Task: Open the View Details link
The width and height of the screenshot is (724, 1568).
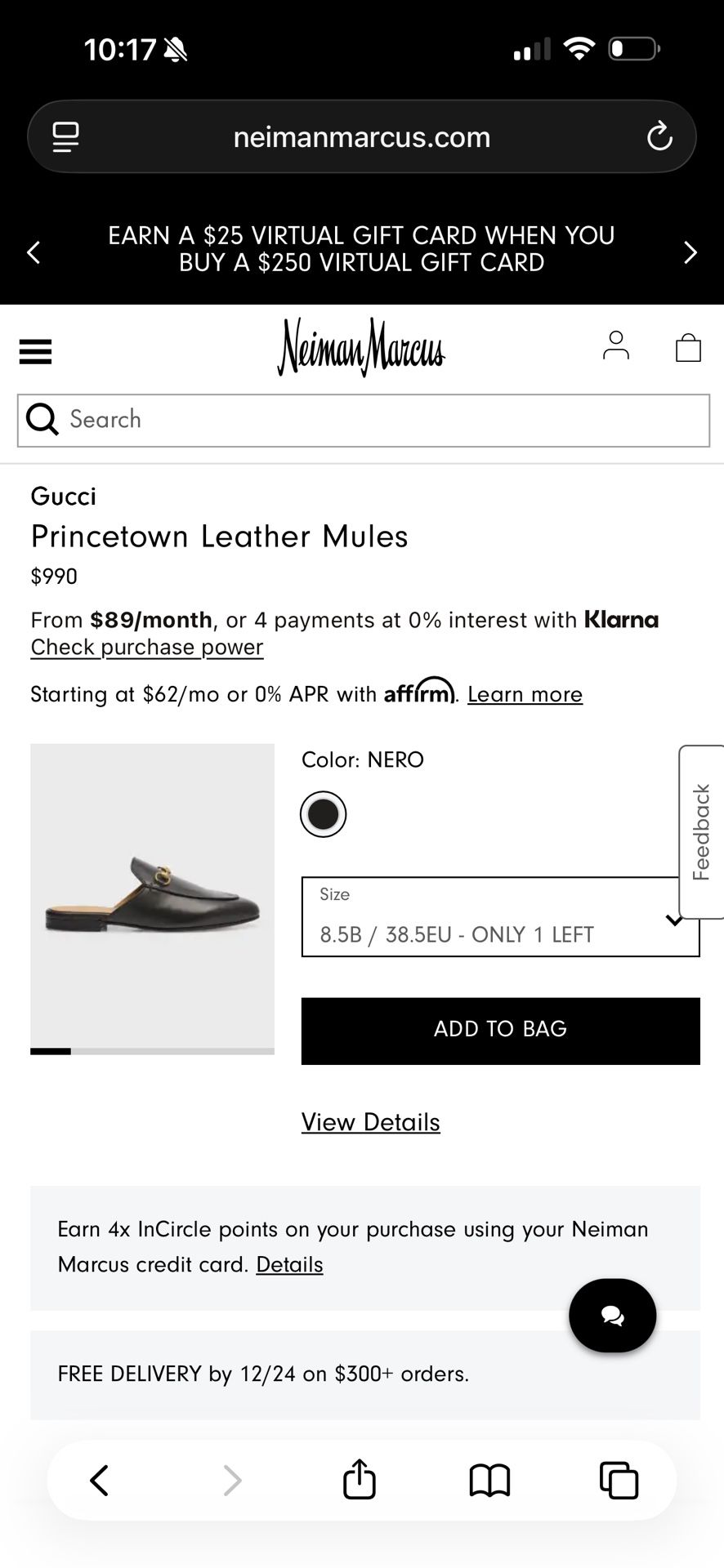Action: point(370,1122)
